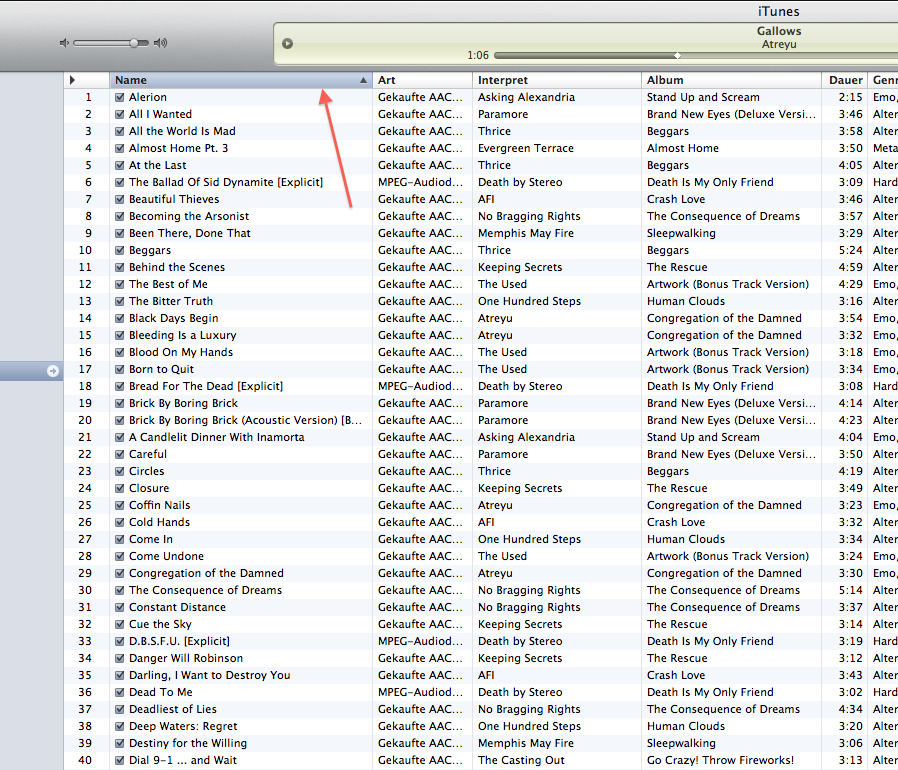This screenshot has height=770, width=898.
Task: Uncheck the checkbox for All I Wanted
Action: point(120,115)
